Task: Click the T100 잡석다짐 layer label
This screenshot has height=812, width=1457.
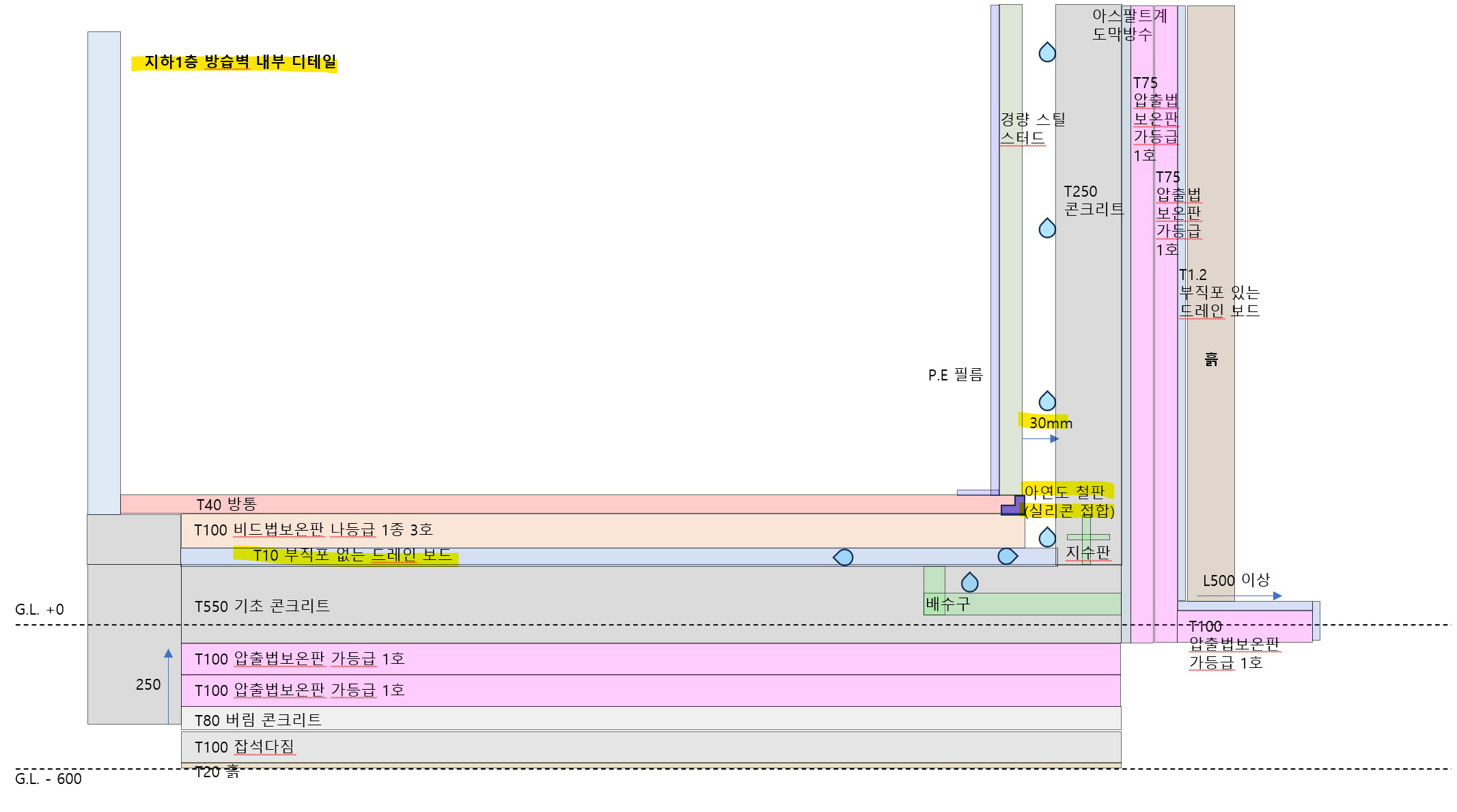Action: [x=244, y=747]
